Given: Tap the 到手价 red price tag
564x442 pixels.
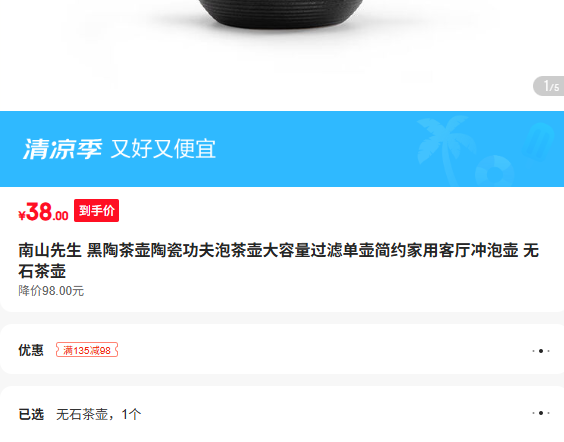Looking at the screenshot, I should point(96,210).
